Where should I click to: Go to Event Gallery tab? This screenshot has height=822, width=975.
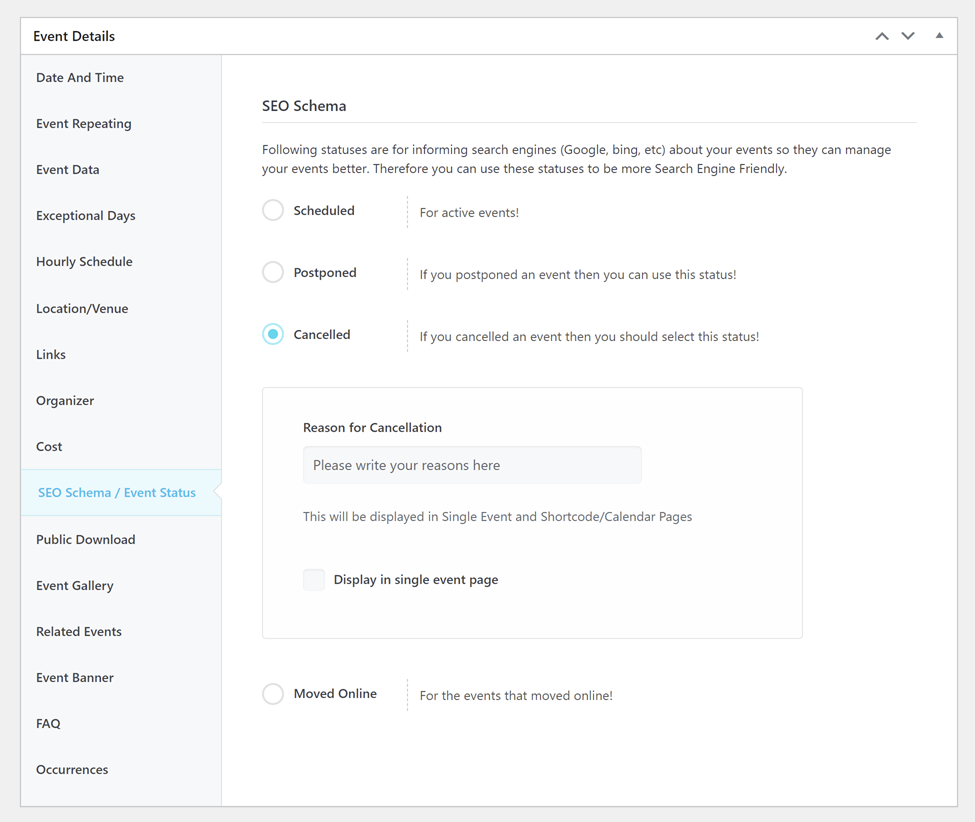(x=75, y=586)
